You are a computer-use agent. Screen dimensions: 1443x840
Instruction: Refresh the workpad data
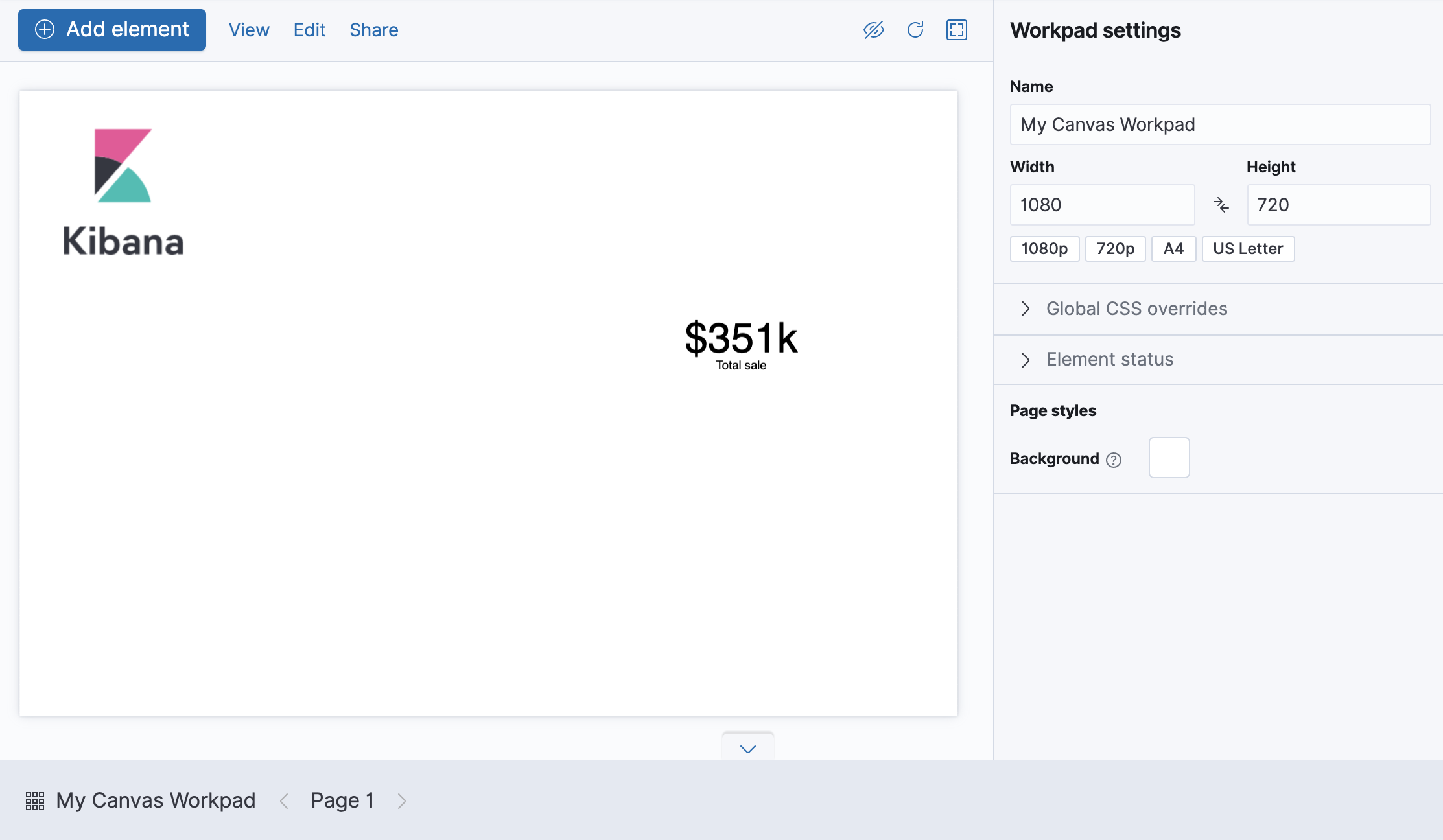(915, 30)
